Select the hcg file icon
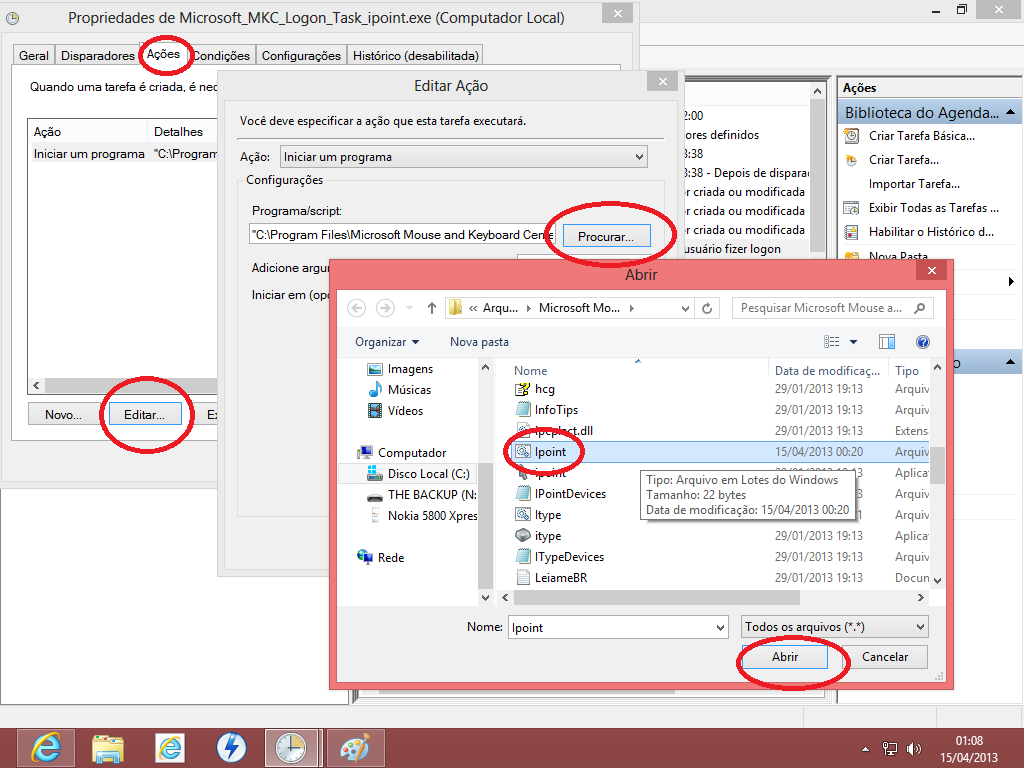 point(522,389)
